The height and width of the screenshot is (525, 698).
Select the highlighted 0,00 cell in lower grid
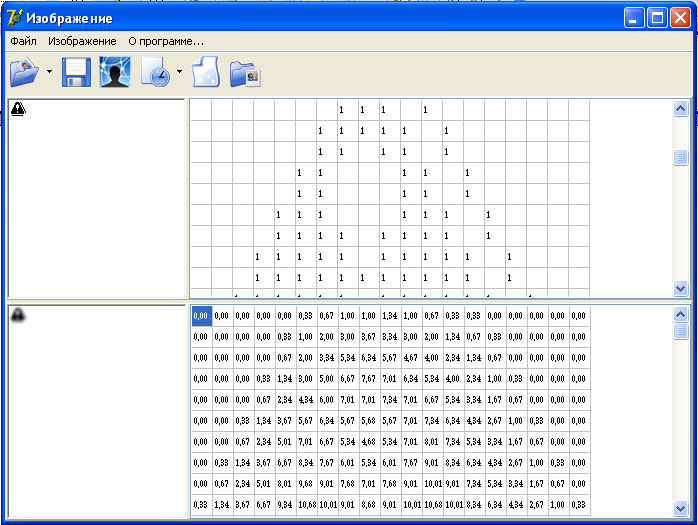click(202, 316)
